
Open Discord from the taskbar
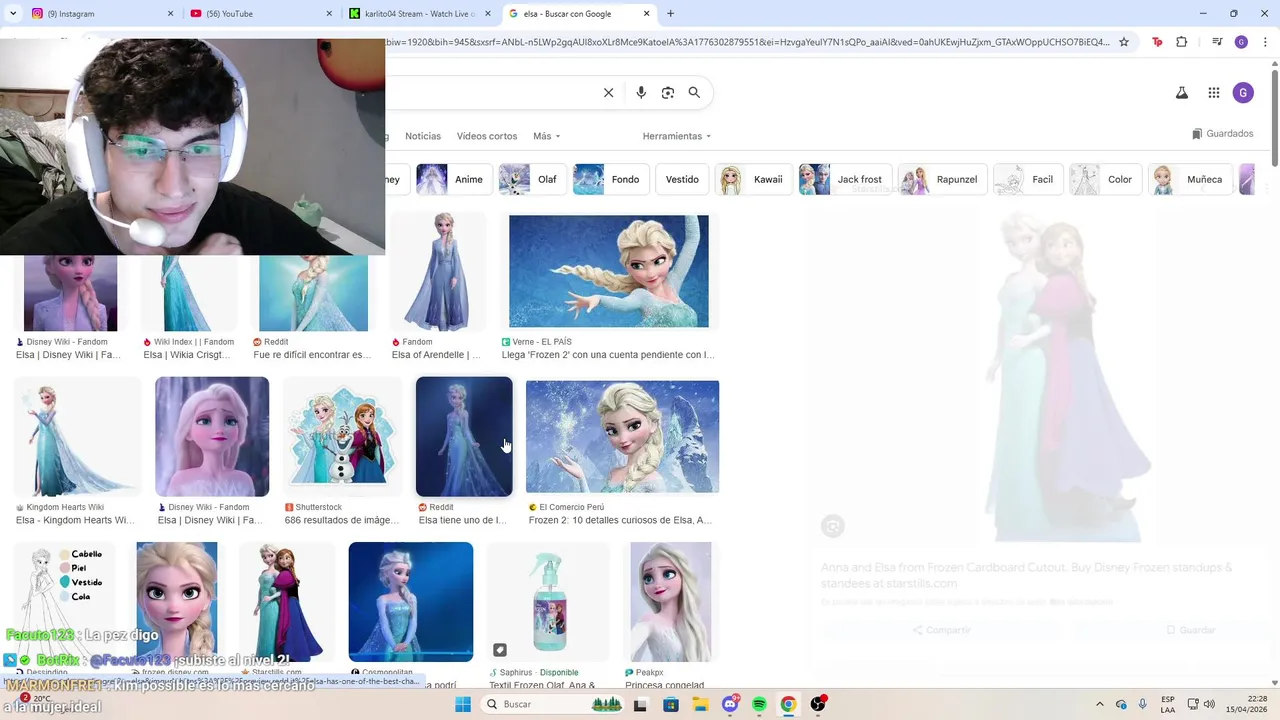[730, 704]
